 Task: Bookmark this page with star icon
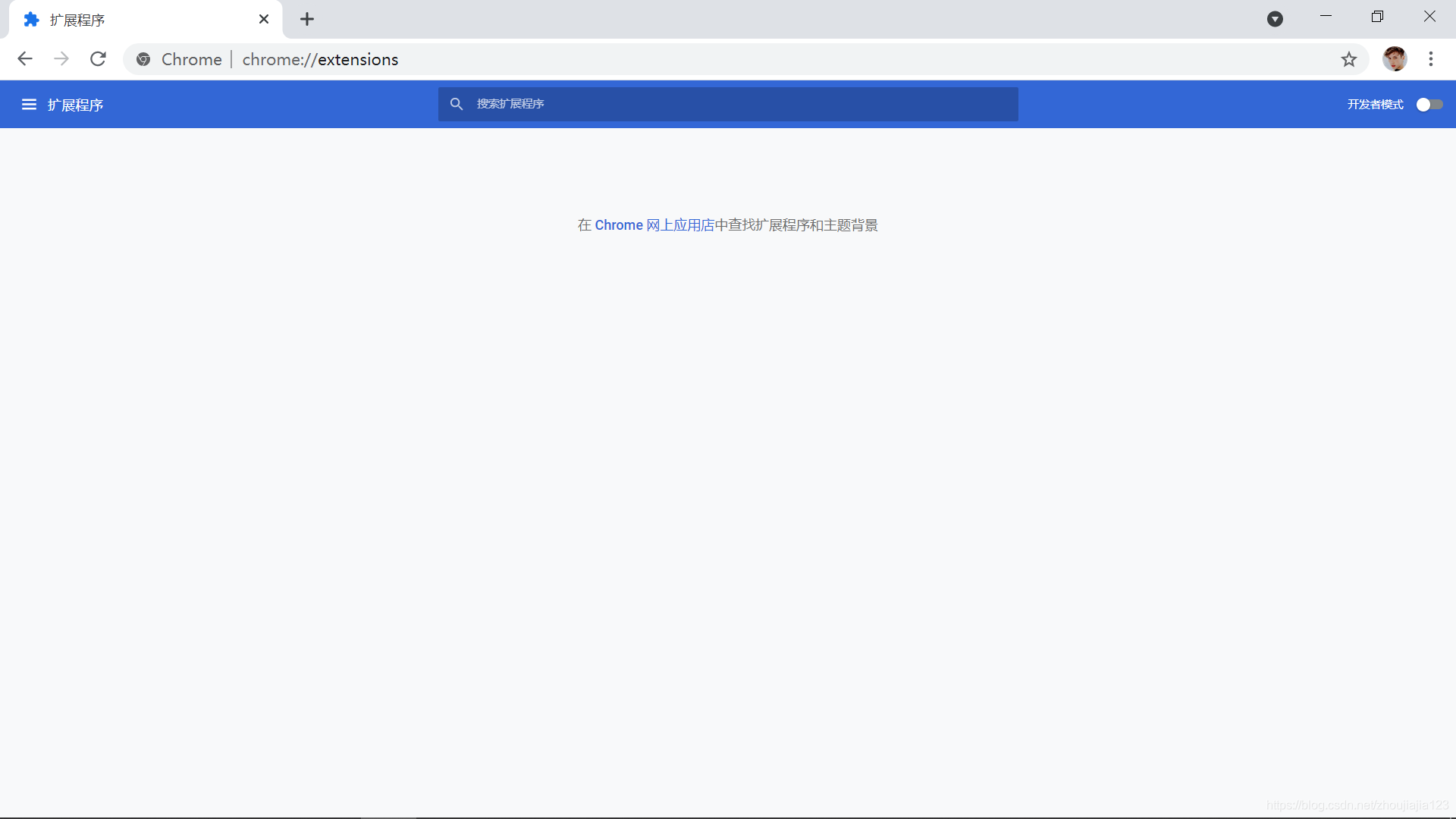(1348, 59)
